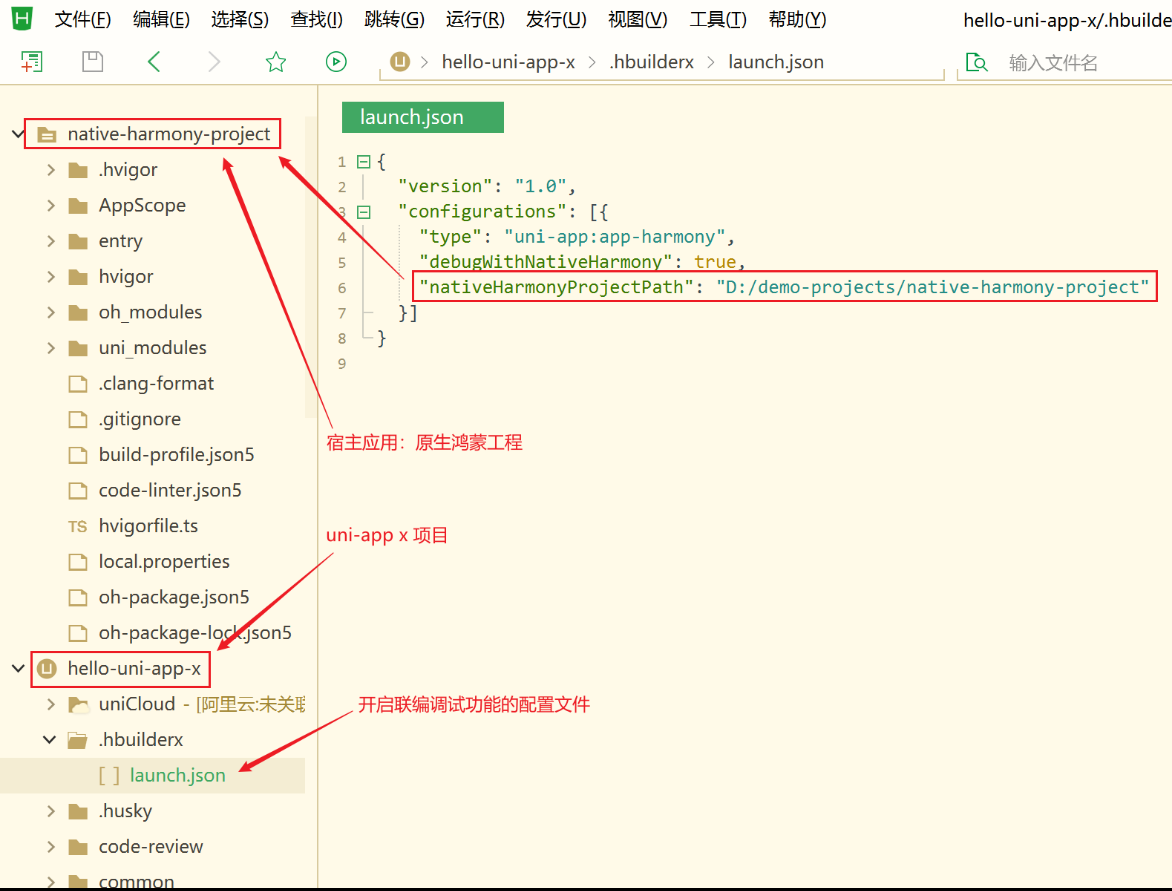Collapse the hello-uni-app-x project node

pyautogui.click(x=18, y=668)
